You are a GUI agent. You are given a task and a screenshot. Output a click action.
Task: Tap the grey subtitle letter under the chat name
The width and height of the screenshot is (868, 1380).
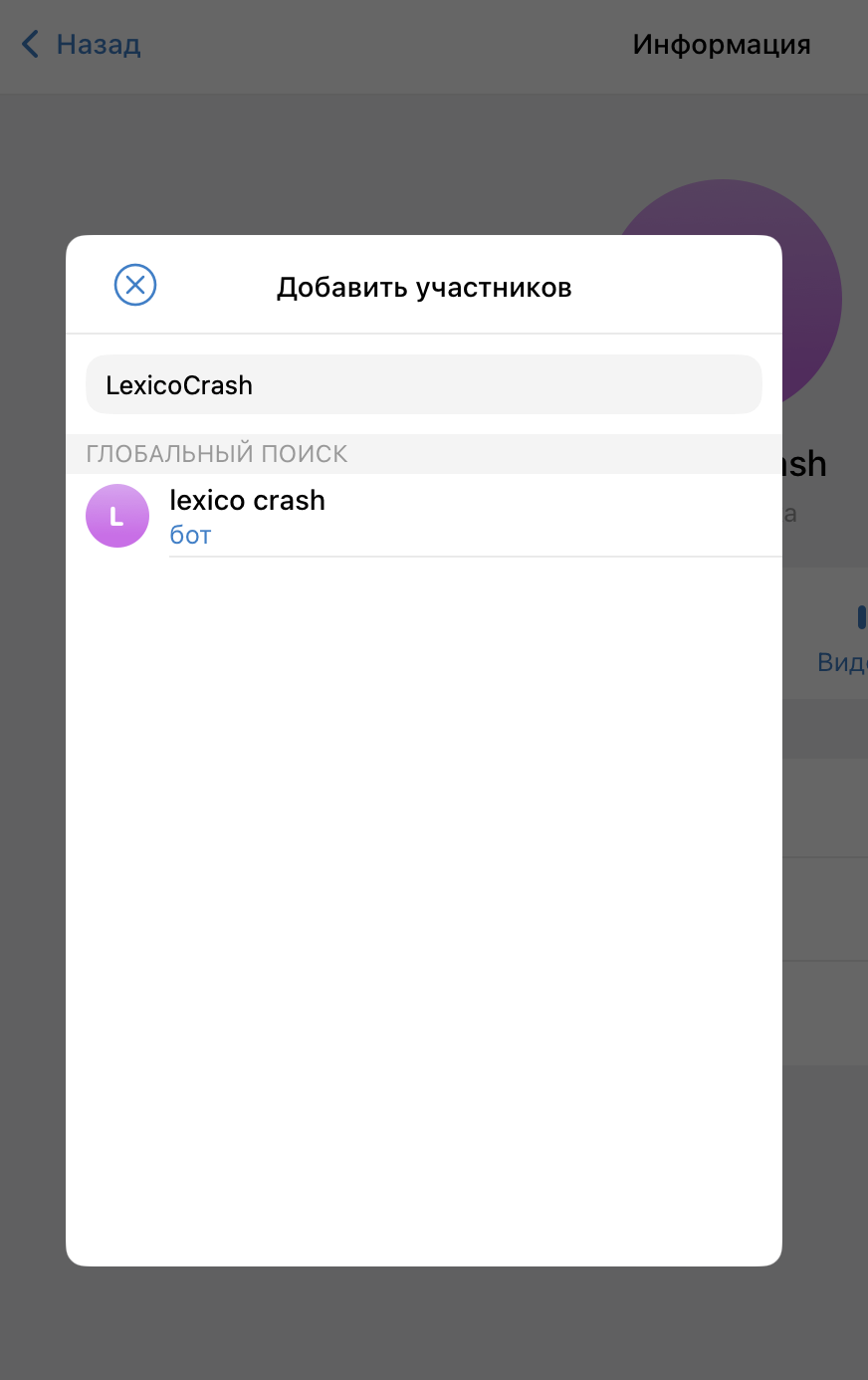[790, 515]
